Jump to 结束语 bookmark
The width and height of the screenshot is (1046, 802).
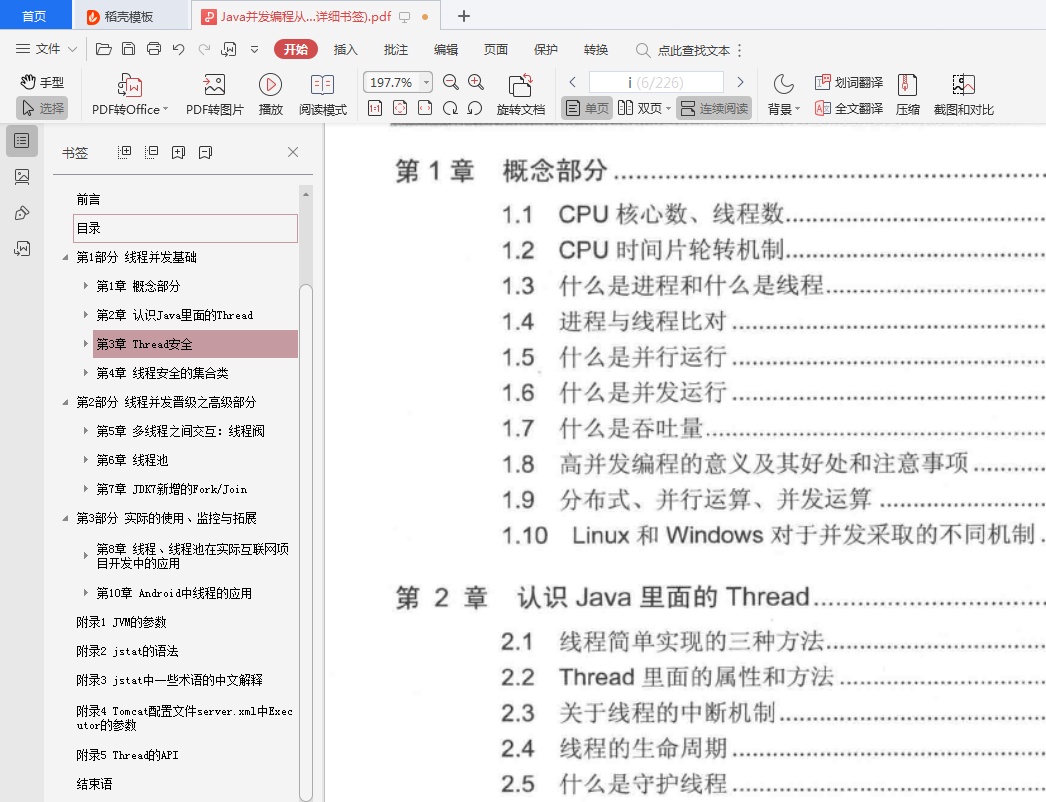[x=95, y=784]
